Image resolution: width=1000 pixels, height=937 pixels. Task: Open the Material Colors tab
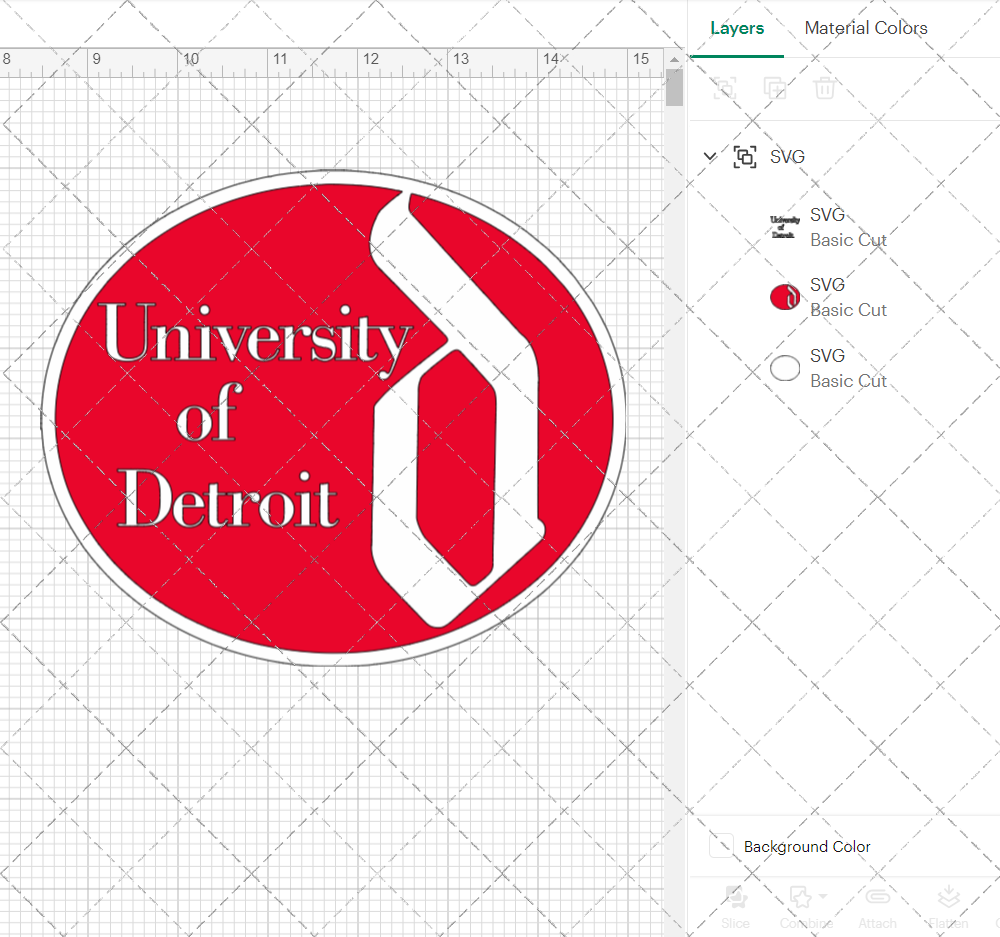click(x=865, y=28)
